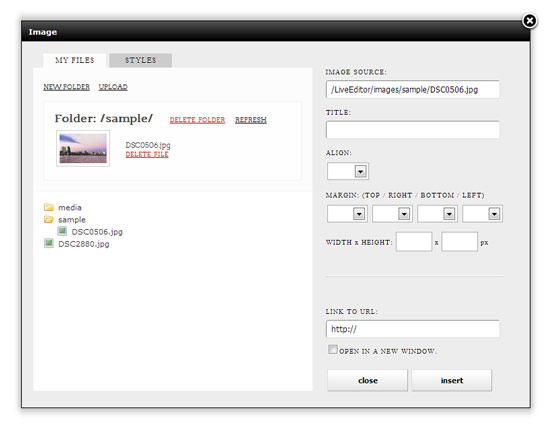Click the DSC2880.jpg image file icon
This screenshot has height=430, width=555.
pos(49,243)
